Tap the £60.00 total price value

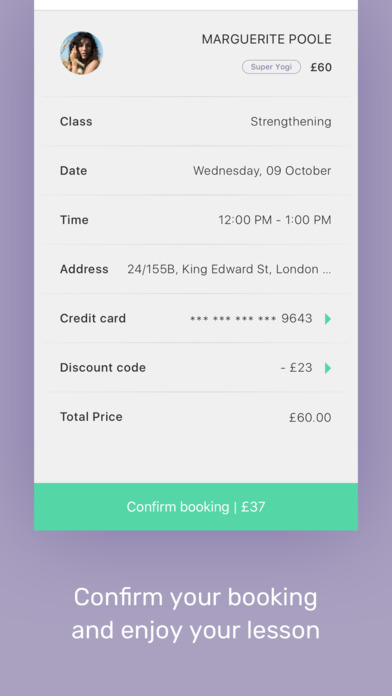click(310, 418)
